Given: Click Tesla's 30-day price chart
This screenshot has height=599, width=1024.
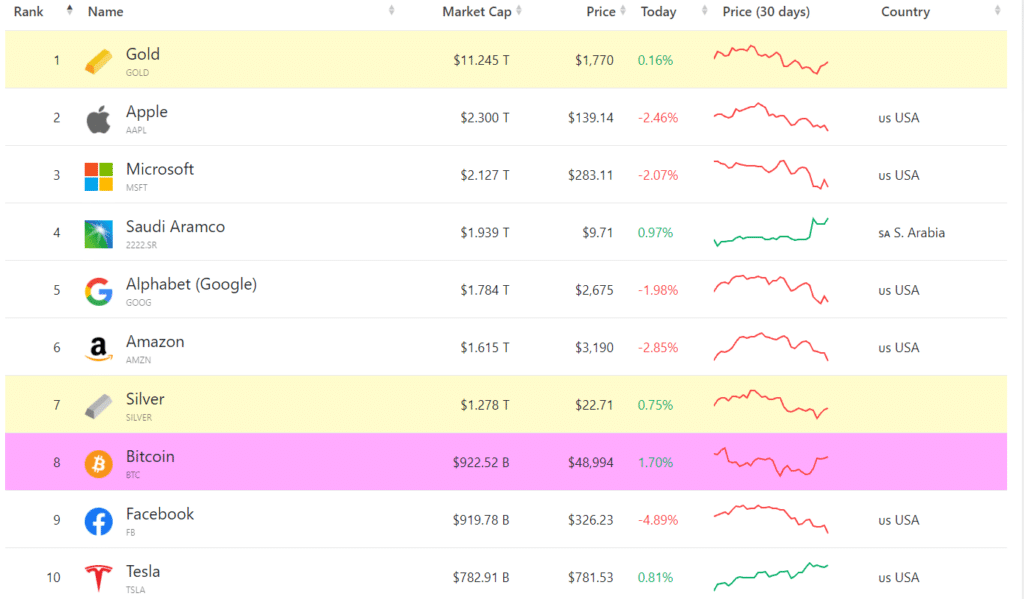Looking at the screenshot, I should 771,577.
